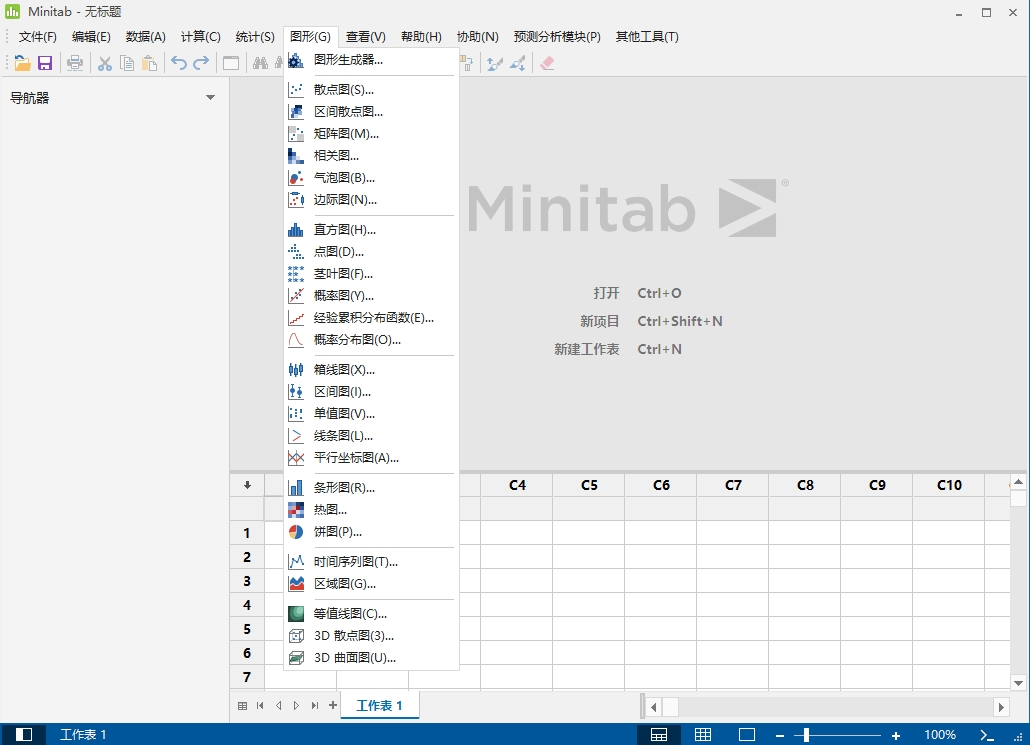Click the pink eraser toolbar icon
This screenshot has width=1030, height=745.
click(x=547, y=63)
